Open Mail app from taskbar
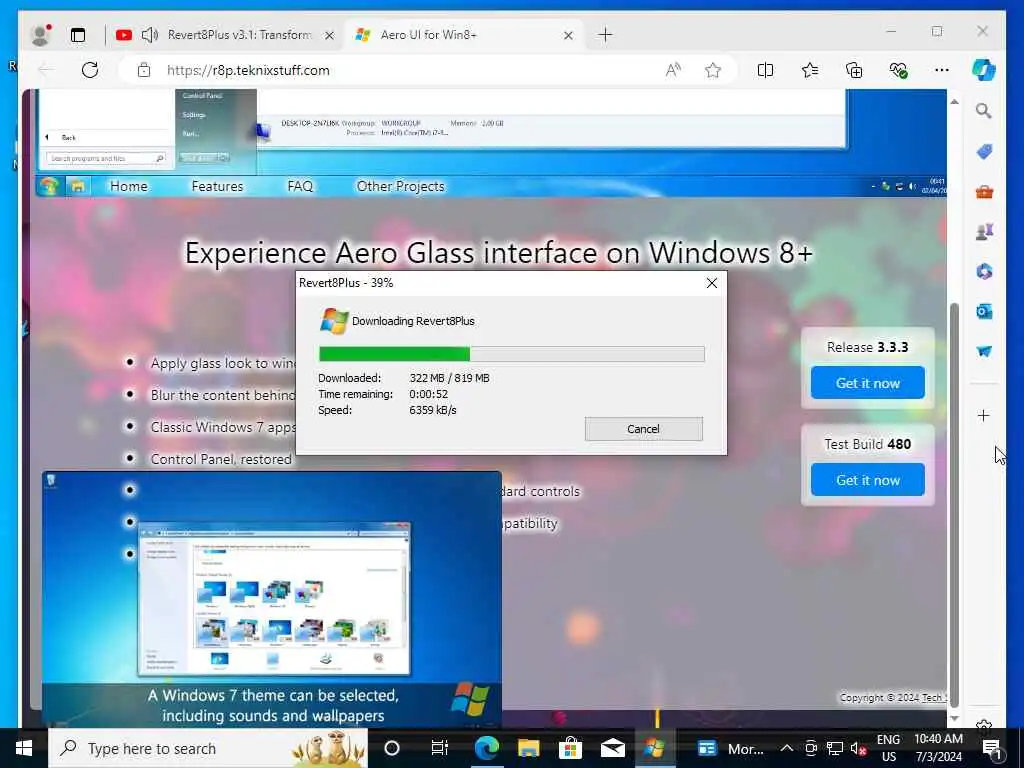The width and height of the screenshot is (1024, 768). [x=613, y=748]
